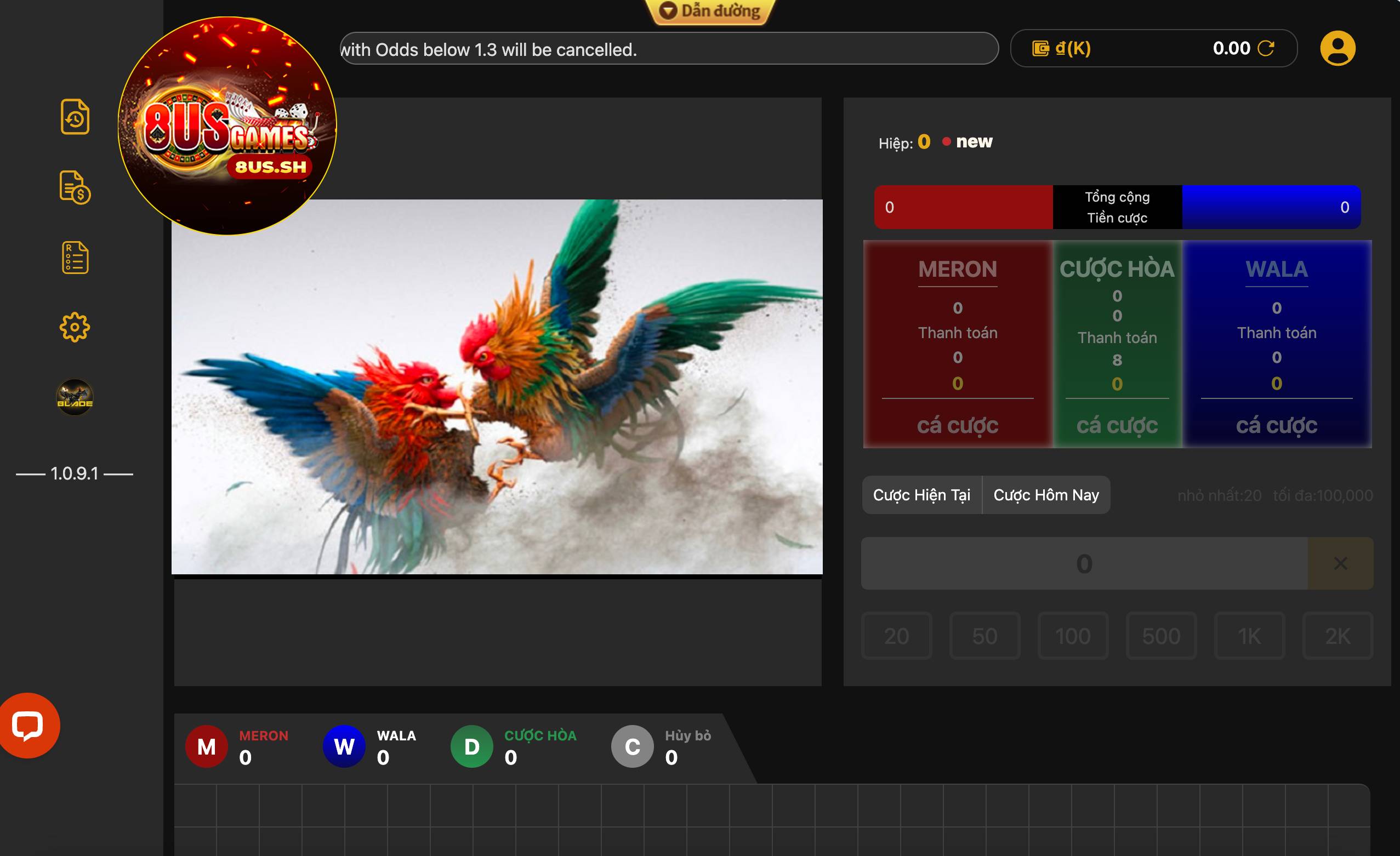
Task: Click the tối đa:100,000 maximum text
Action: point(1323,495)
